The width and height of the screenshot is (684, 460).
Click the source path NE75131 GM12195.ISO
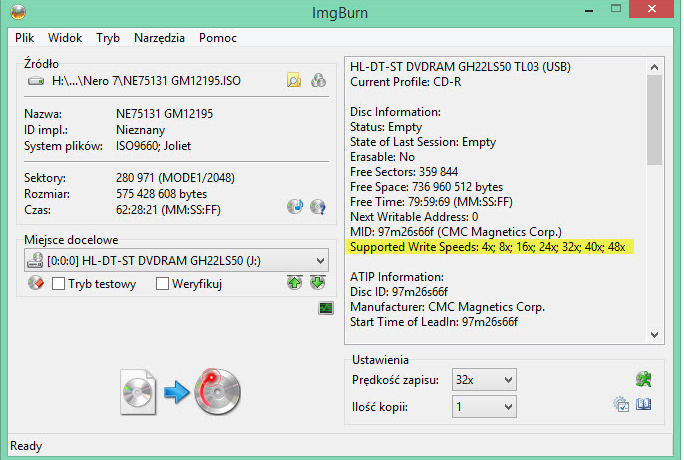point(146,81)
